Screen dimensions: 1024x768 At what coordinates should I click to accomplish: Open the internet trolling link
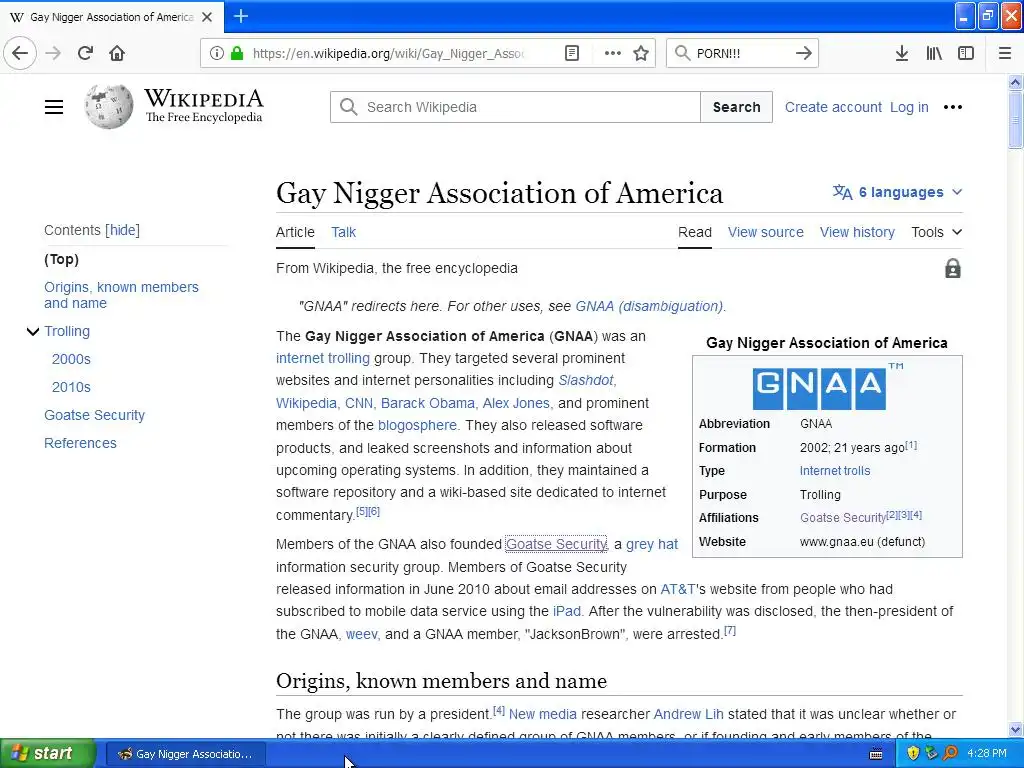323,359
